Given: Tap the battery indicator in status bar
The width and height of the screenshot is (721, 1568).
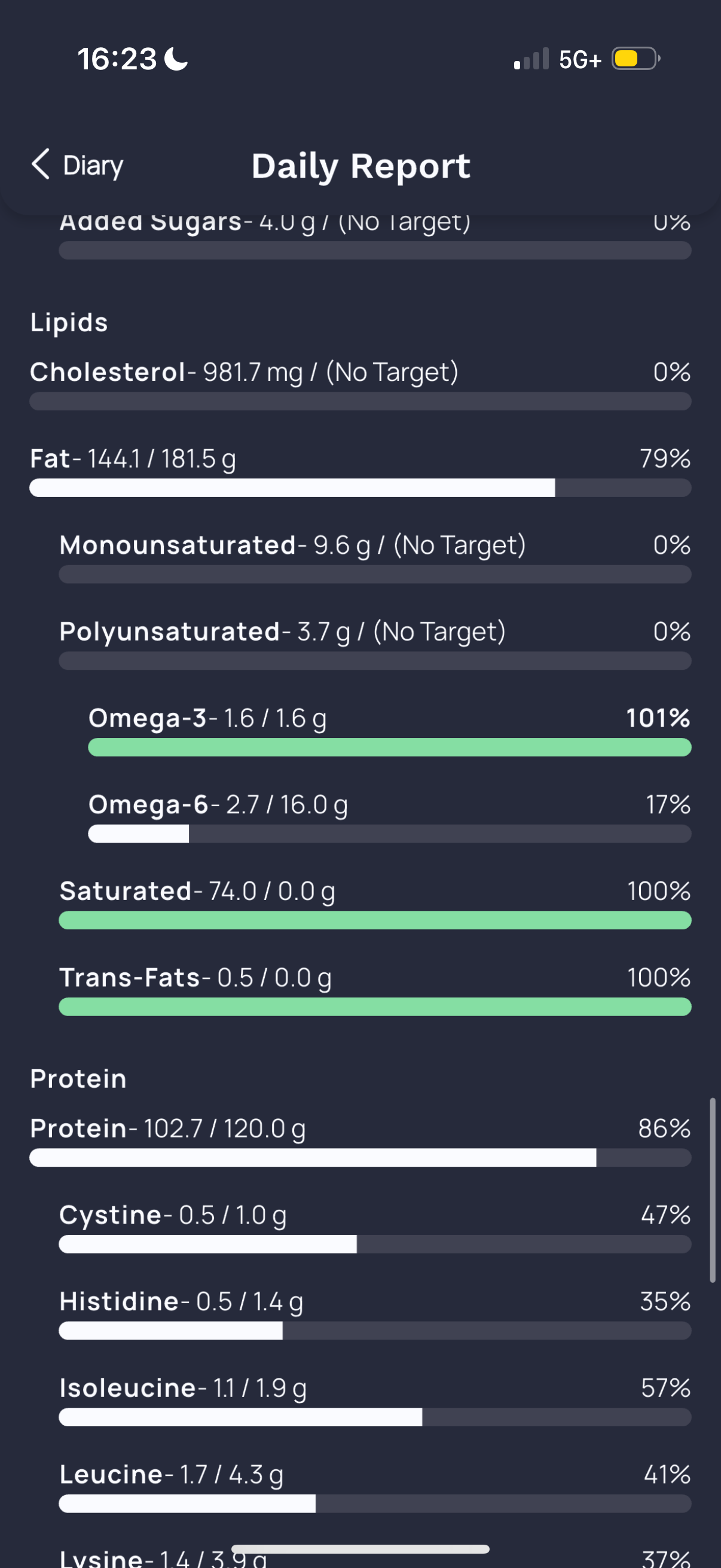Looking at the screenshot, I should (x=636, y=59).
